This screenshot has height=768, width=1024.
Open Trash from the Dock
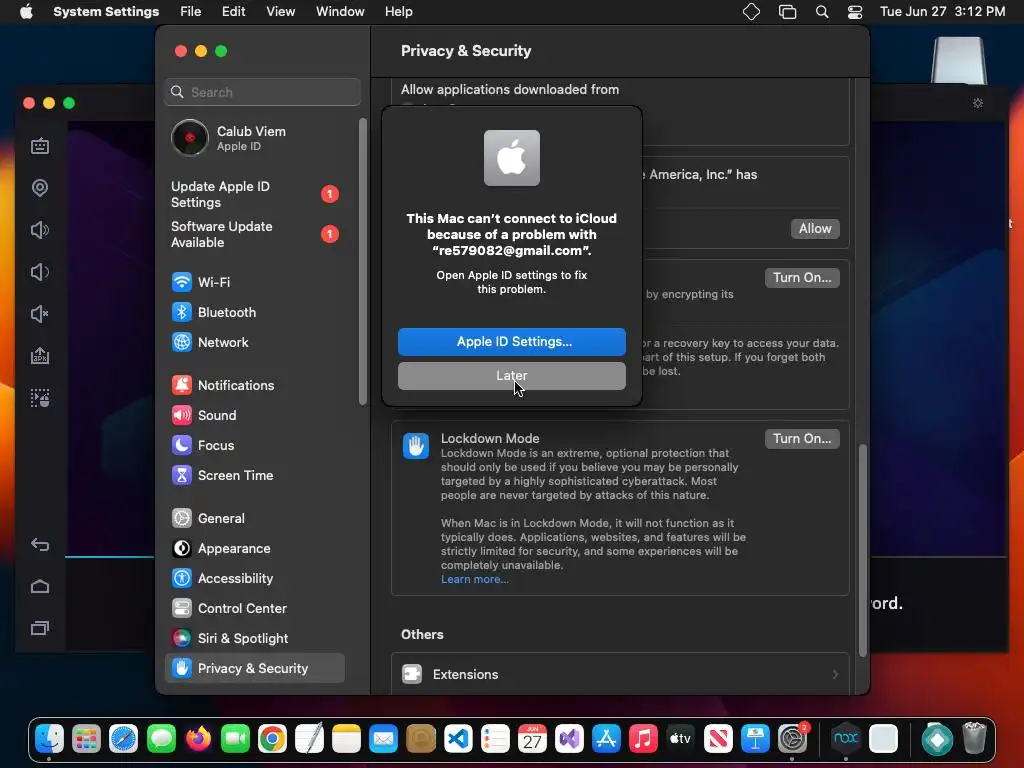(x=974, y=739)
